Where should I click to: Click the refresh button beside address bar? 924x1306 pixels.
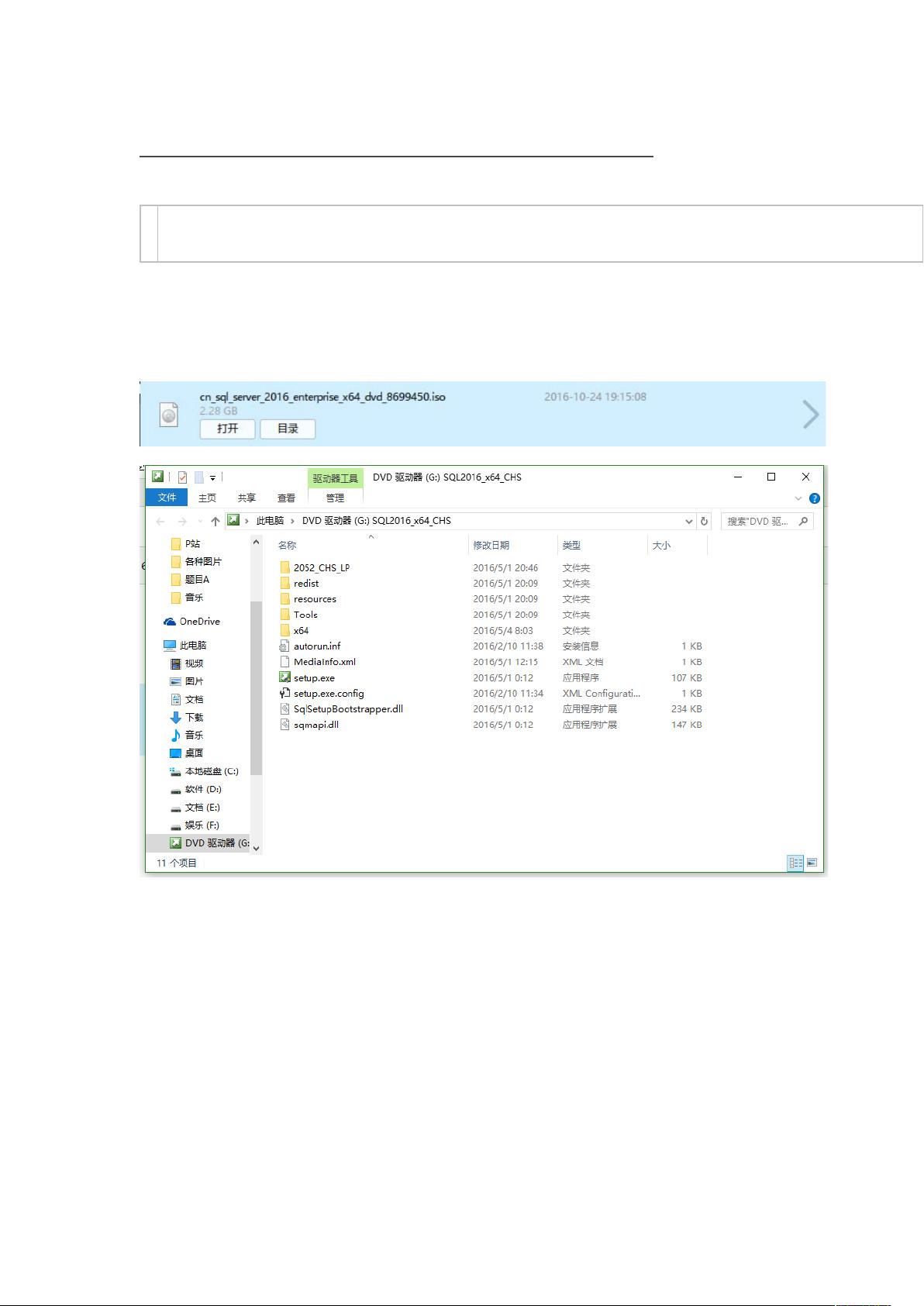704,522
